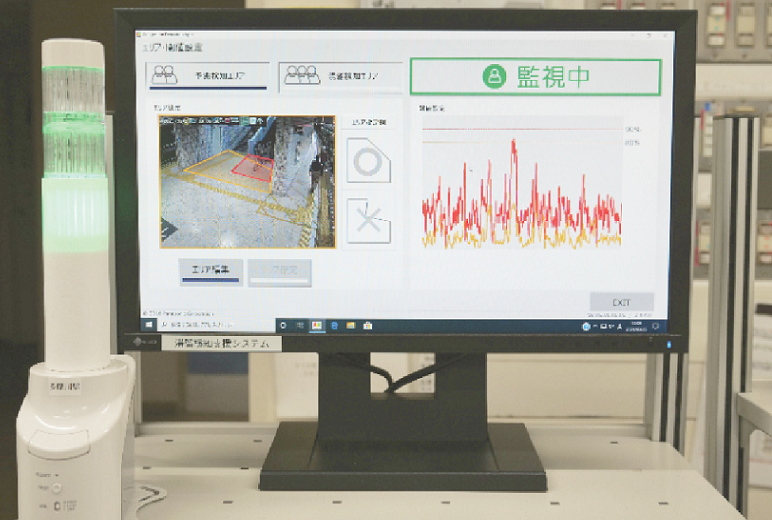Click the circle area icon

[367, 160]
